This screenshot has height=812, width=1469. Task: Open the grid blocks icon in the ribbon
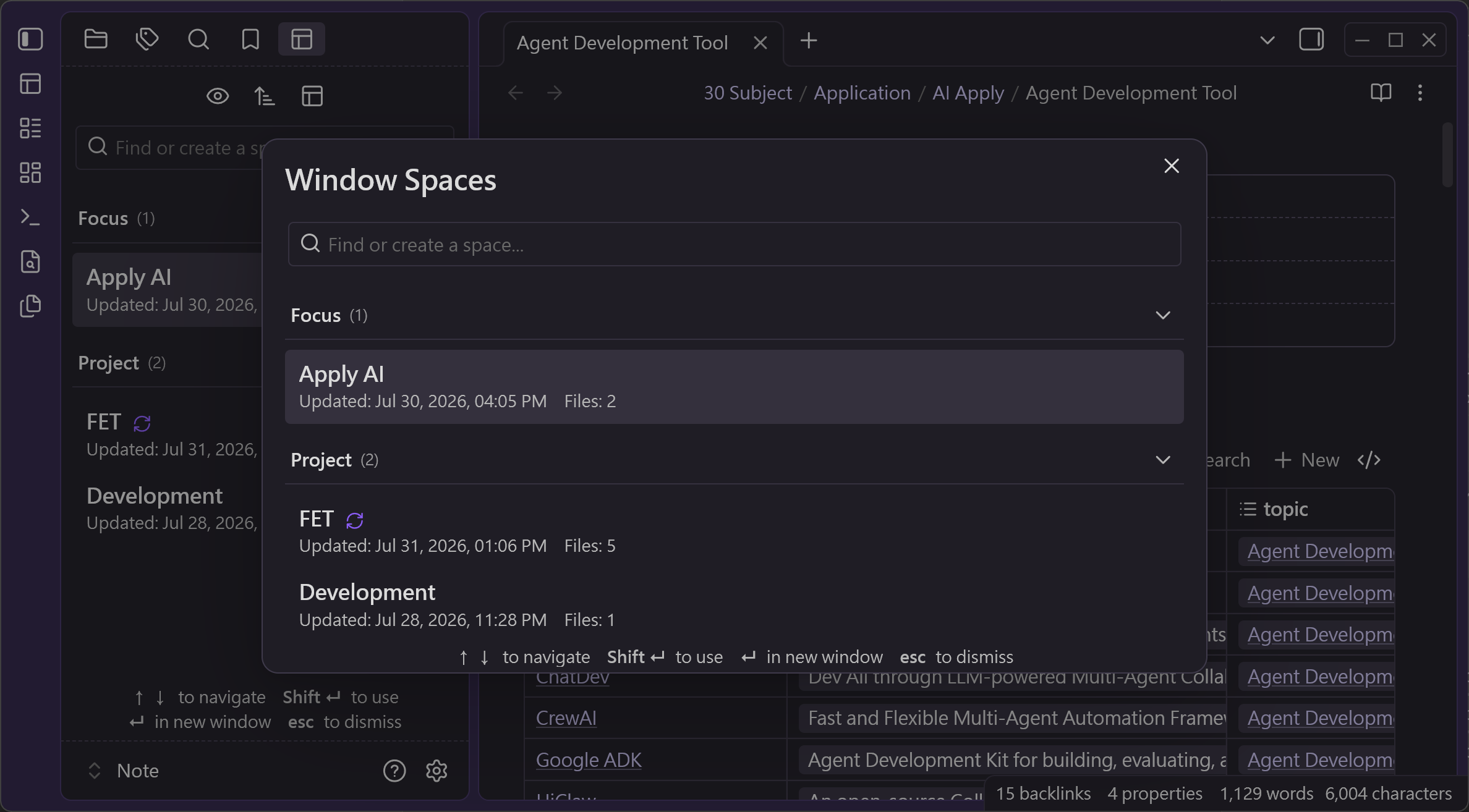(30, 172)
